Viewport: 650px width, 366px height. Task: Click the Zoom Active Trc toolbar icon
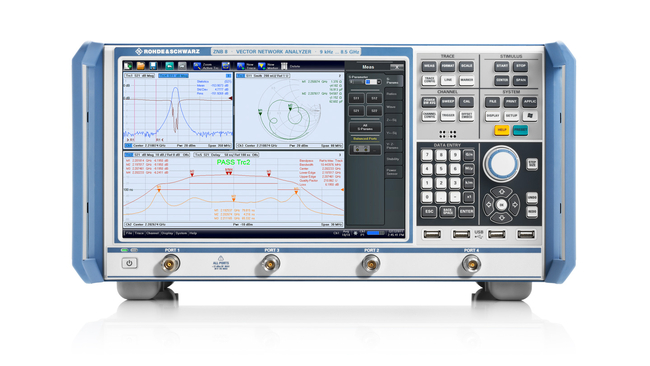click(x=197, y=65)
